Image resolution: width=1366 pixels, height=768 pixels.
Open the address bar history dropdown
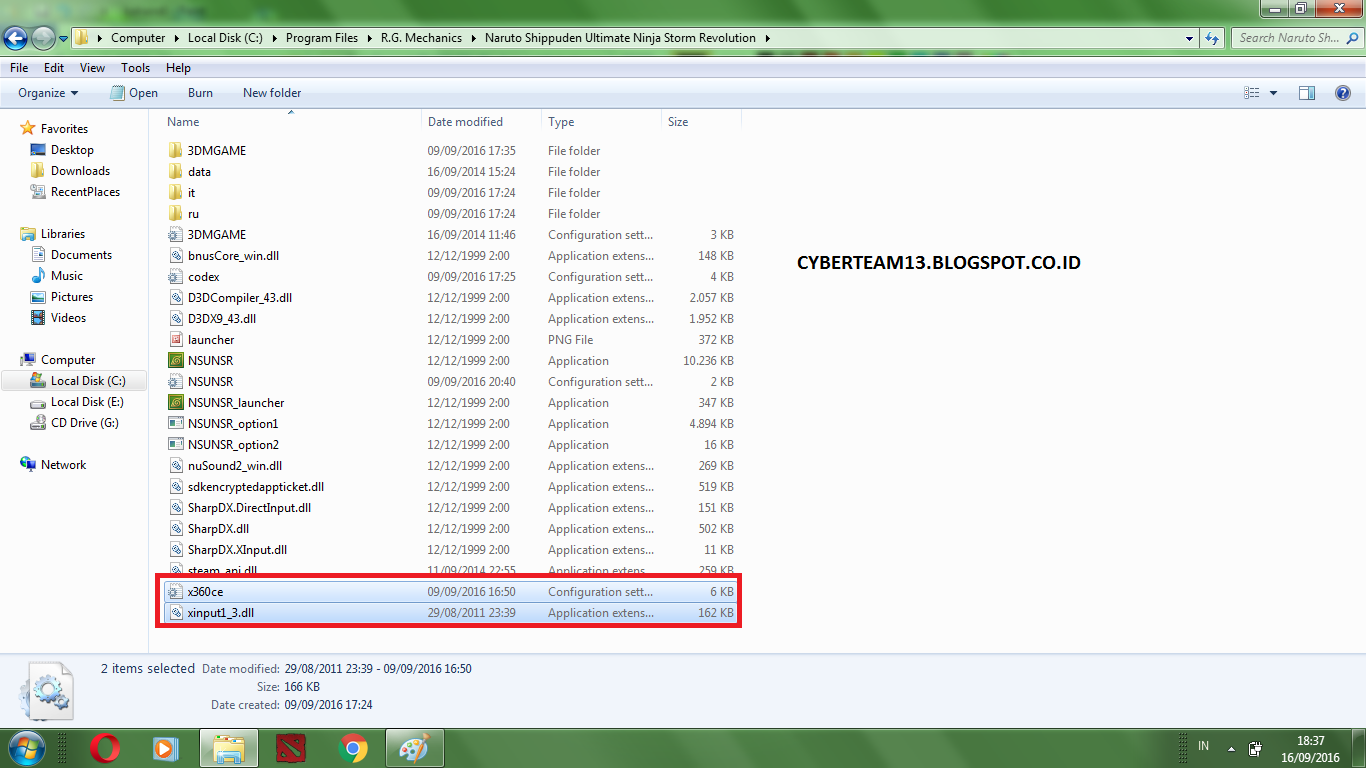(1189, 38)
